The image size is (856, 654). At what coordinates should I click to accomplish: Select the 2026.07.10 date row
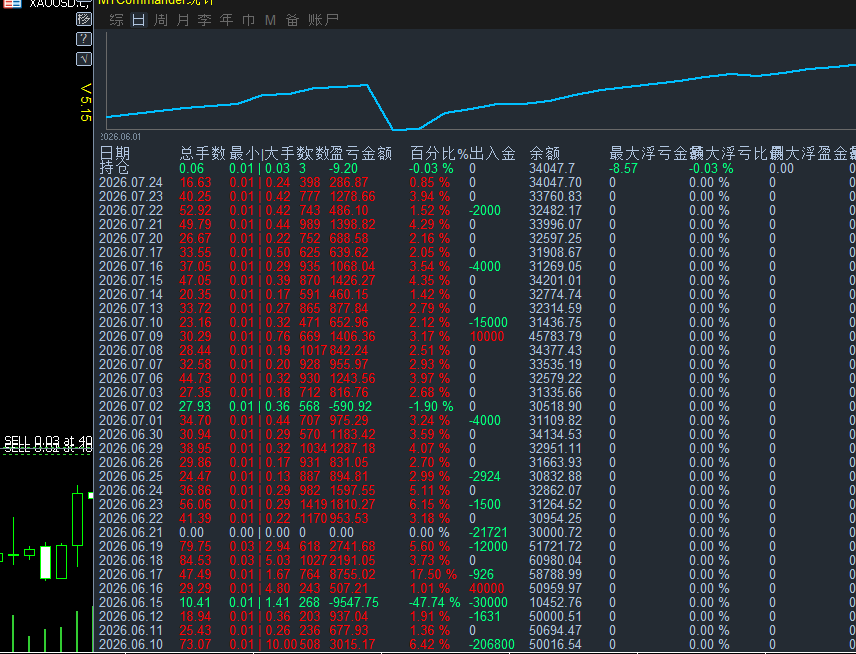pos(131,323)
